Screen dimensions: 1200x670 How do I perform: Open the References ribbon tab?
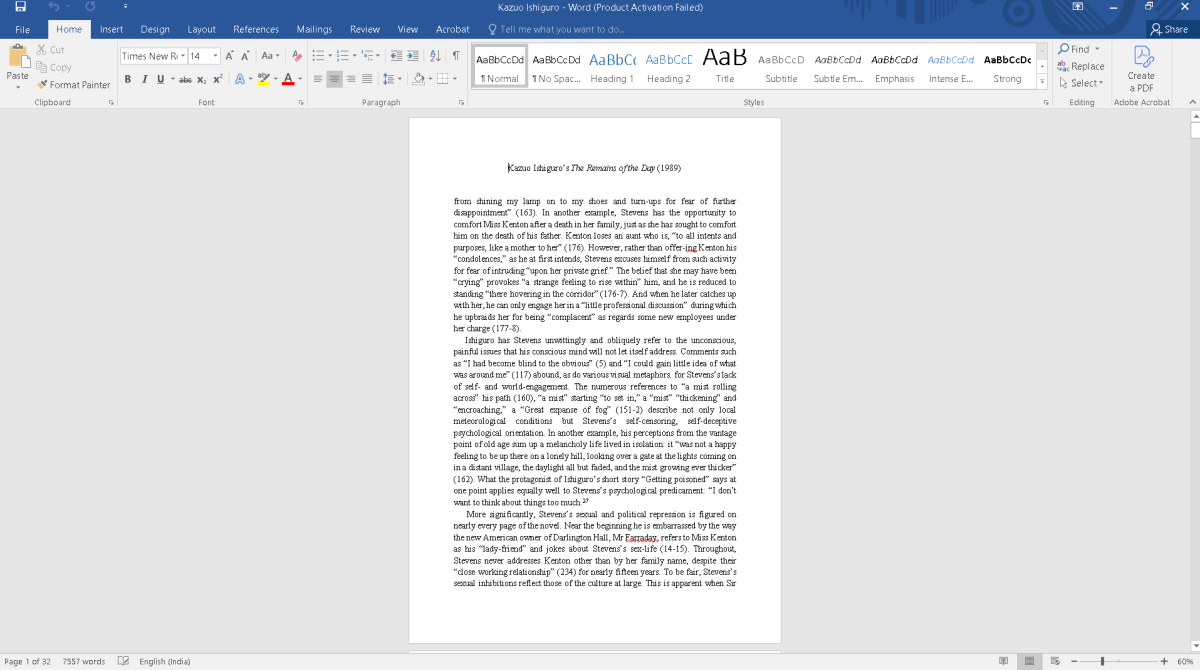tap(256, 30)
